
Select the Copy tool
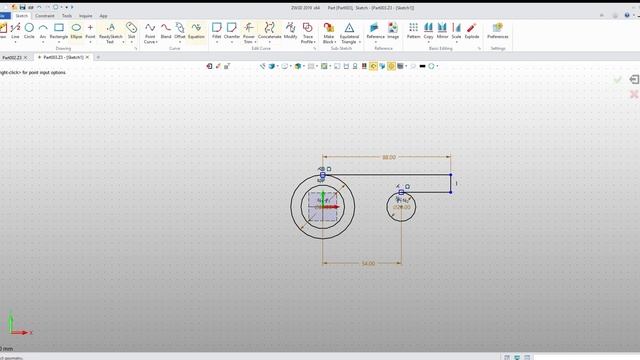pyautogui.click(x=428, y=31)
